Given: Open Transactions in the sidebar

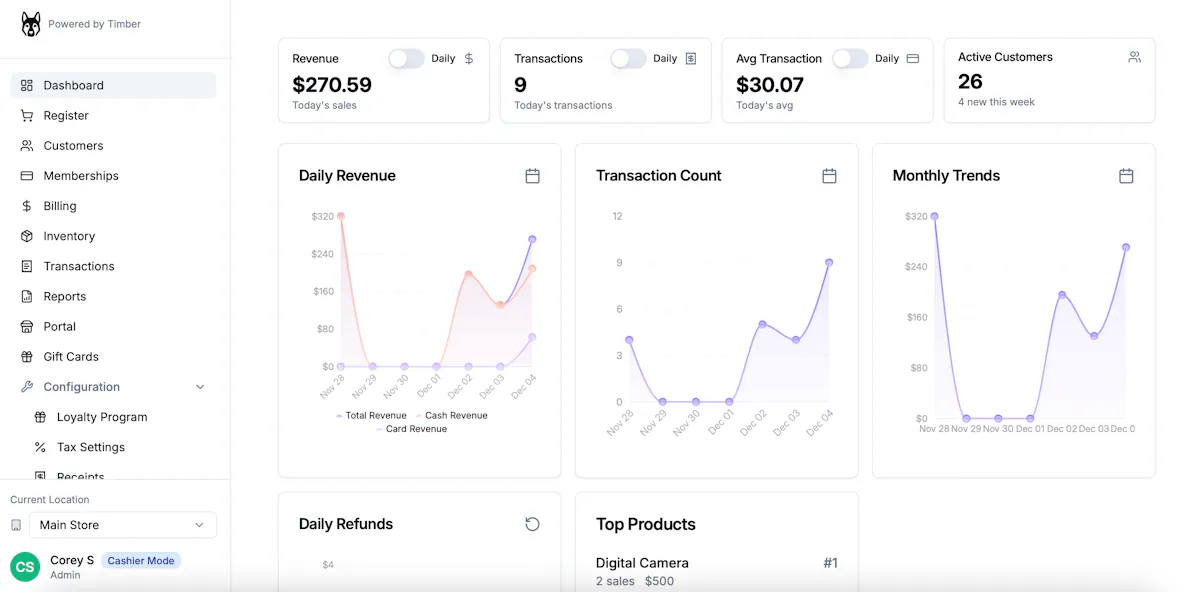Looking at the screenshot, I should 113,266.
